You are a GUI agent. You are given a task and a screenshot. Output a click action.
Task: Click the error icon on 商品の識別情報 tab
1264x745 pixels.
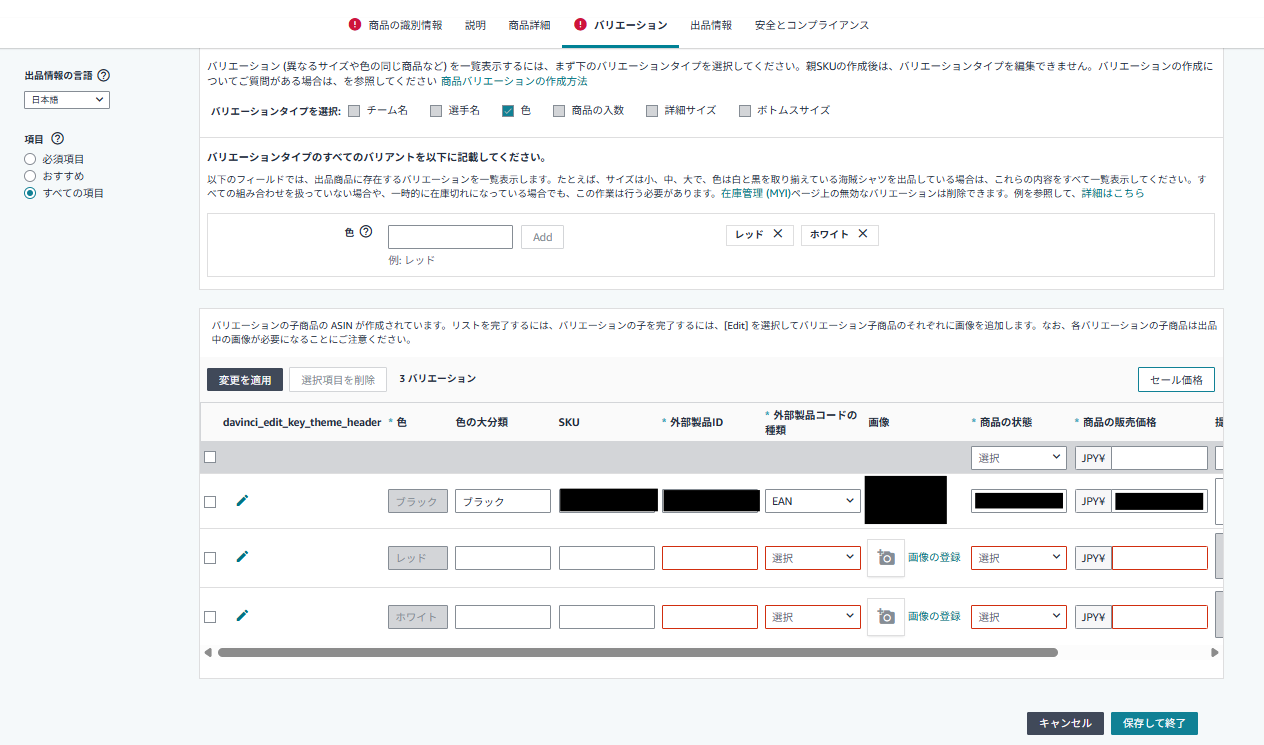[x=355, y=24]
